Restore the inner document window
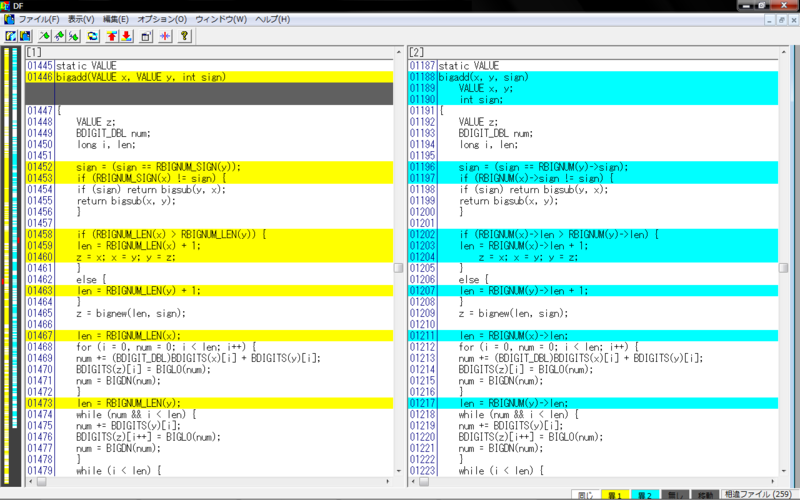 tap(782, 20)
